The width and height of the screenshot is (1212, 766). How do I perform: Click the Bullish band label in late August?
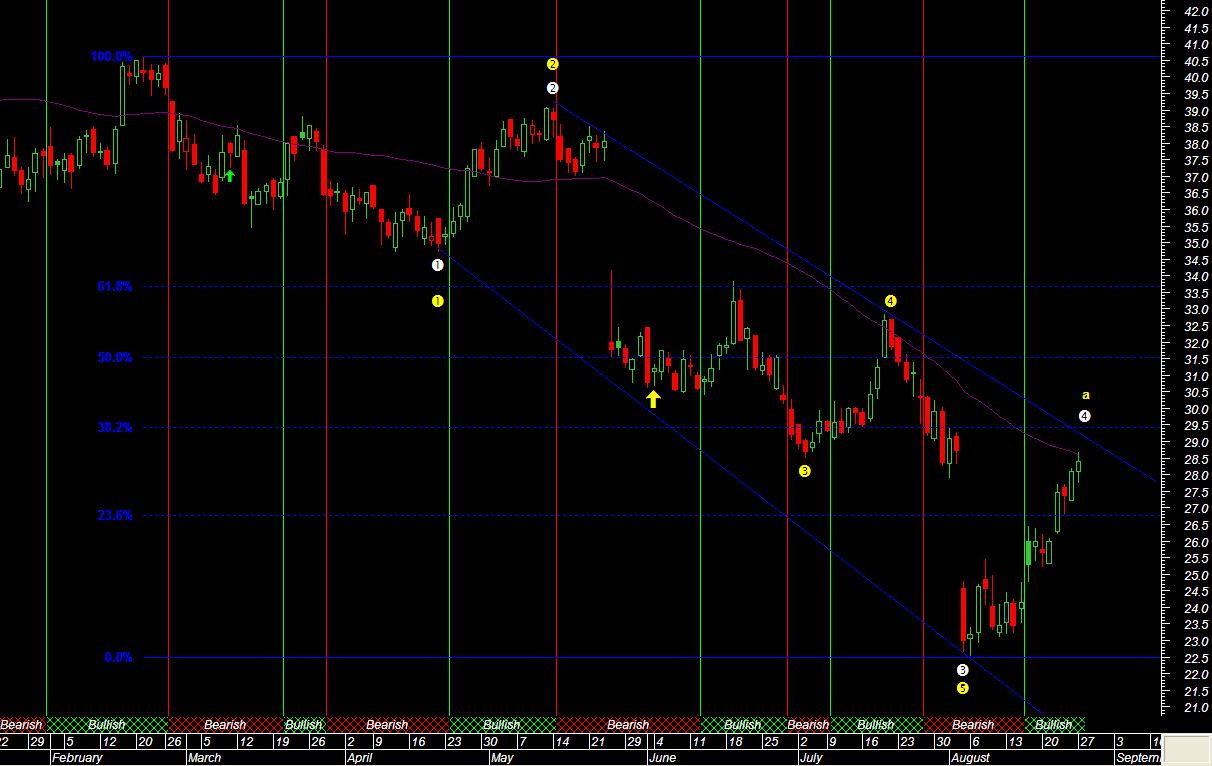[x=1054, y=725]
